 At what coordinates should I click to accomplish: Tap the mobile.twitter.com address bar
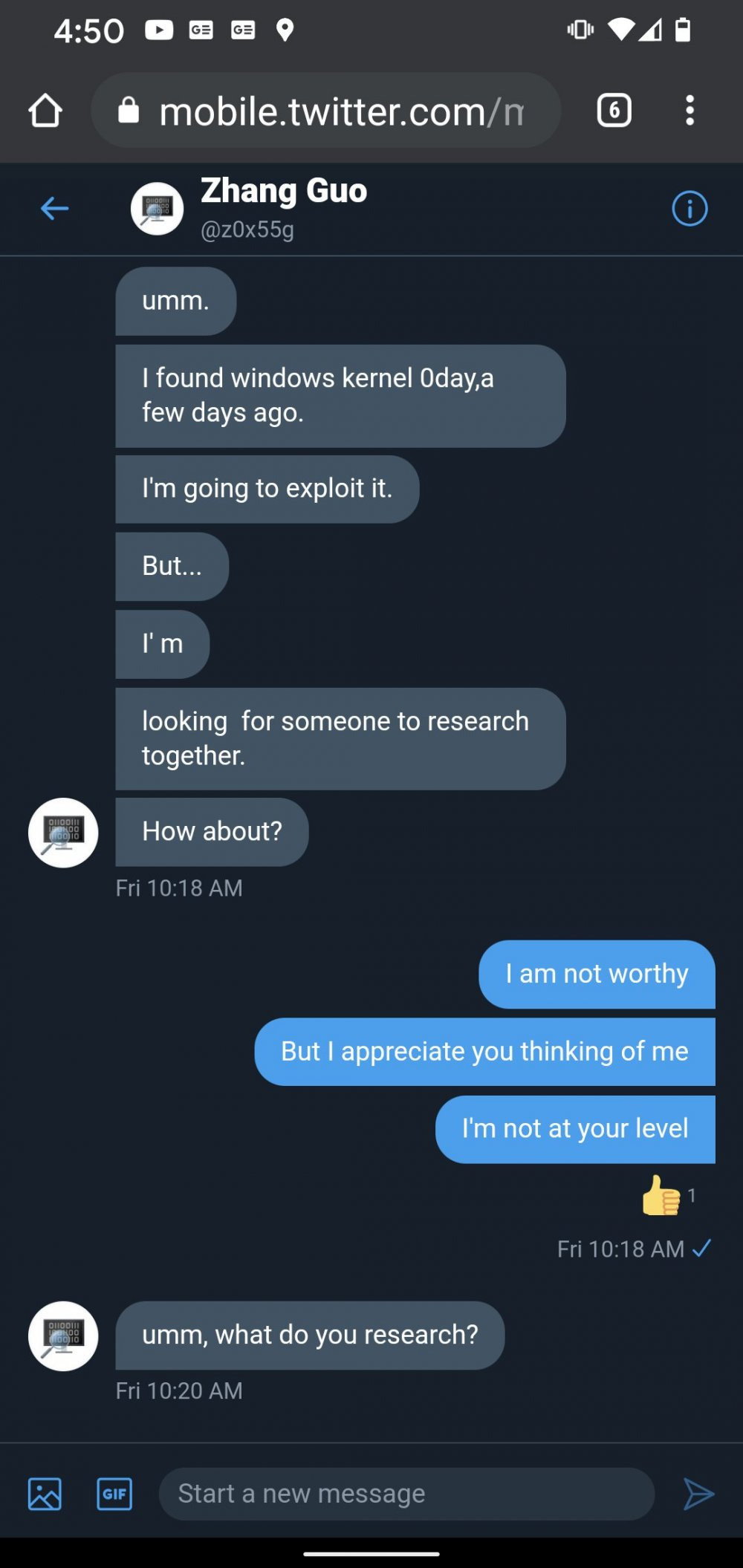[340, 111]
